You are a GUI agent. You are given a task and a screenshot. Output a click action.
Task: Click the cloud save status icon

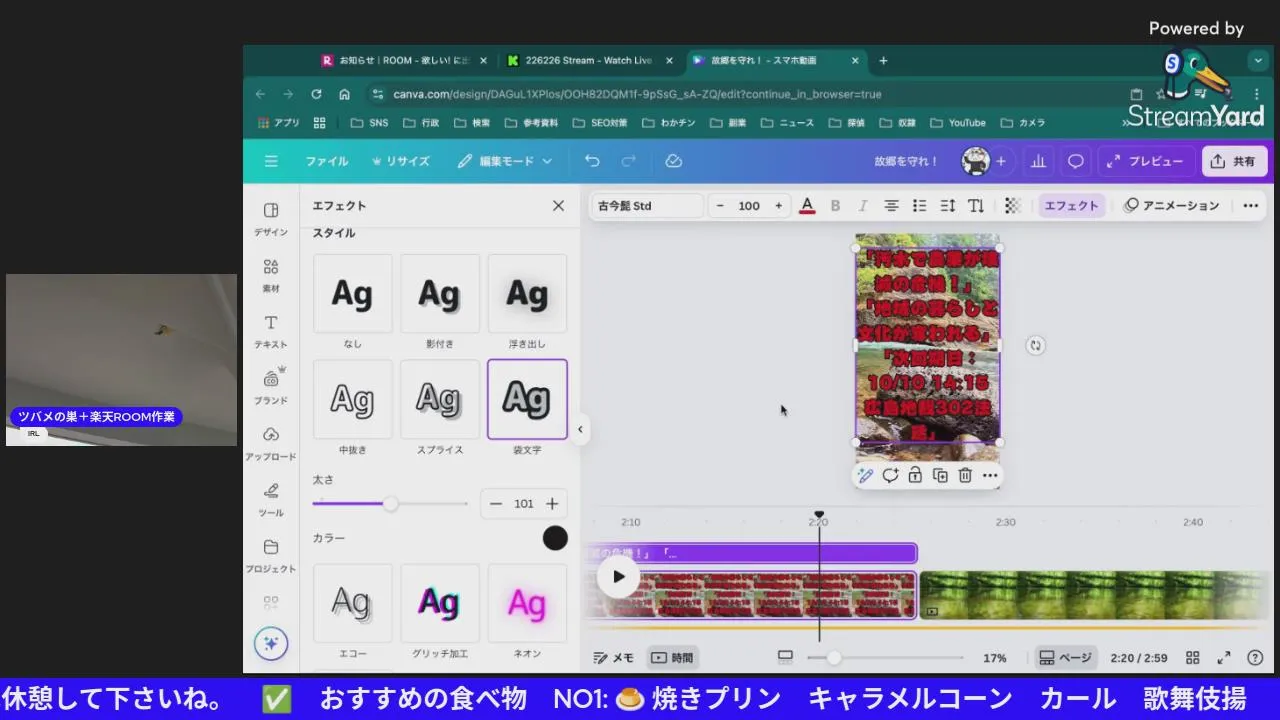coord(673,161)
